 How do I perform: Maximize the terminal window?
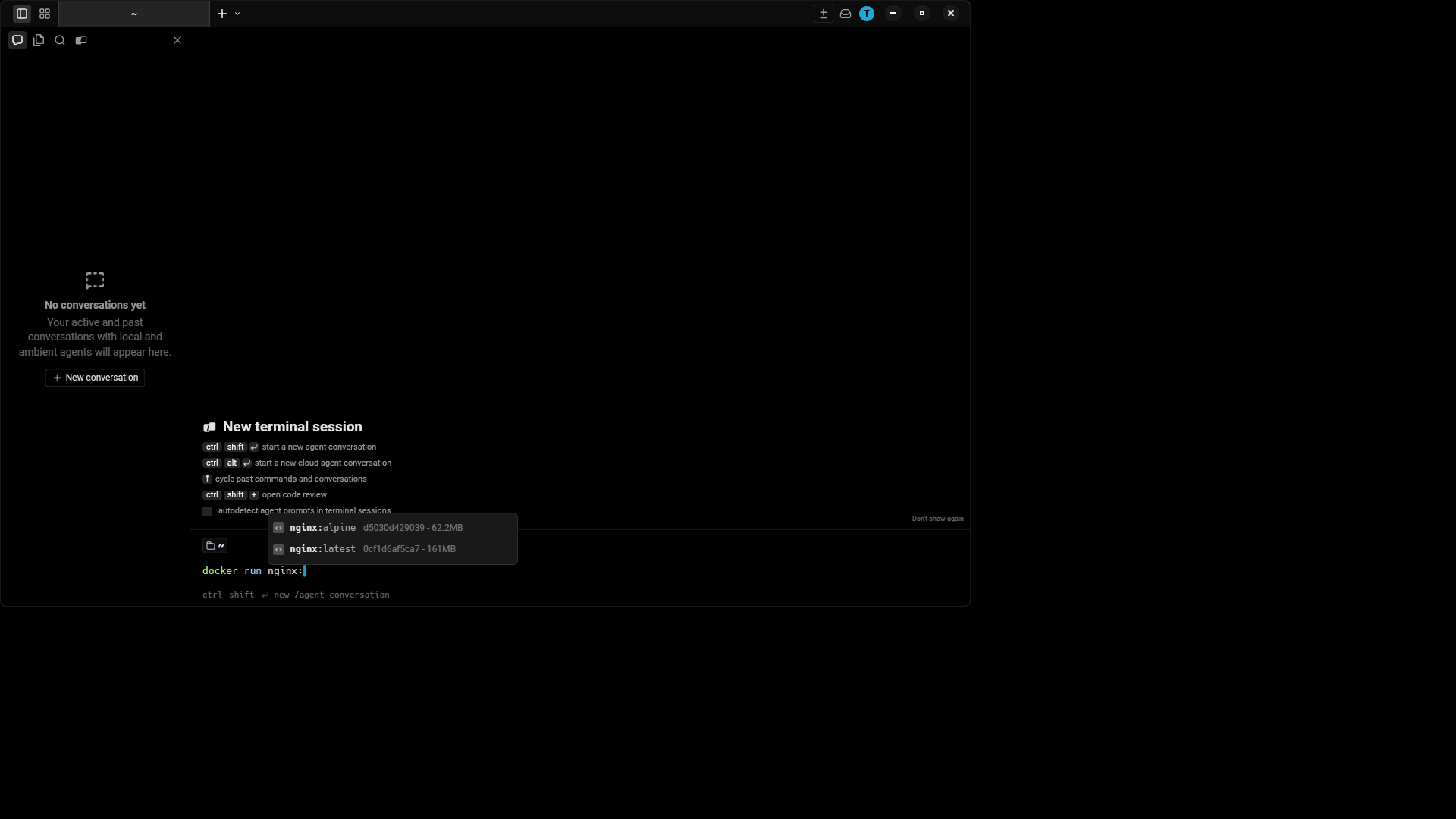pos(922,14)
